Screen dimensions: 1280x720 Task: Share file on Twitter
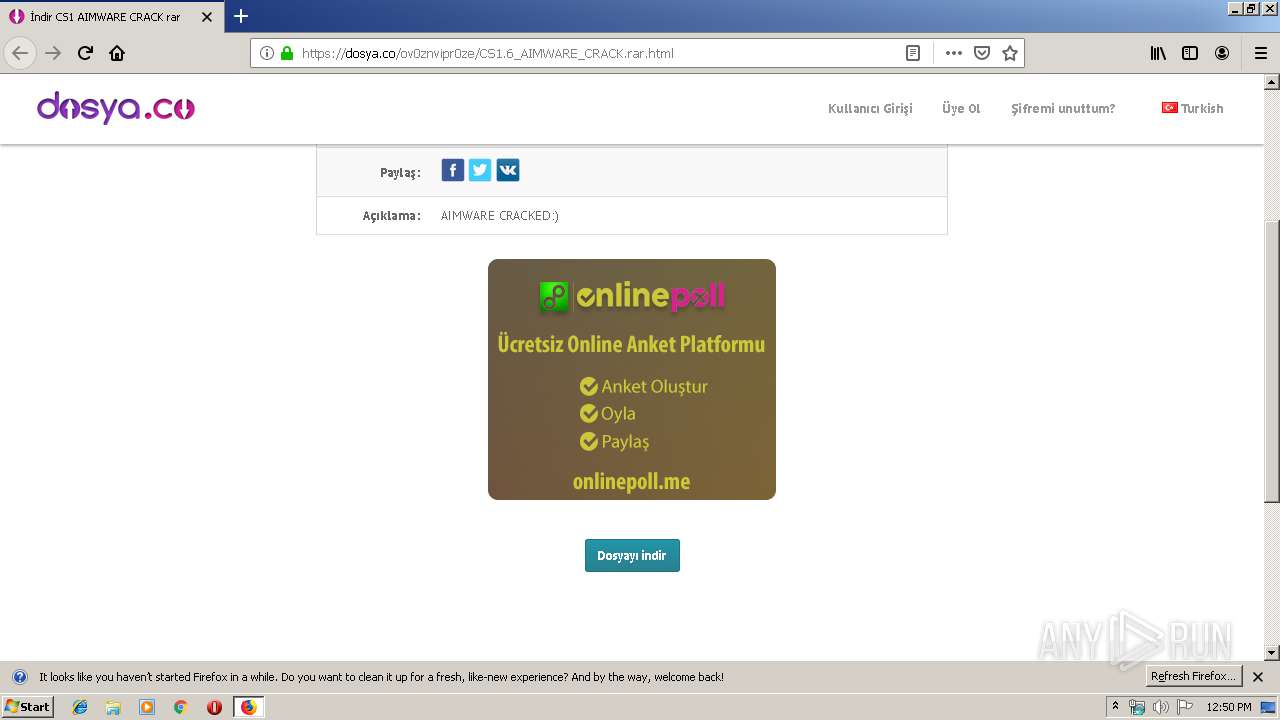tap(480, 170)
